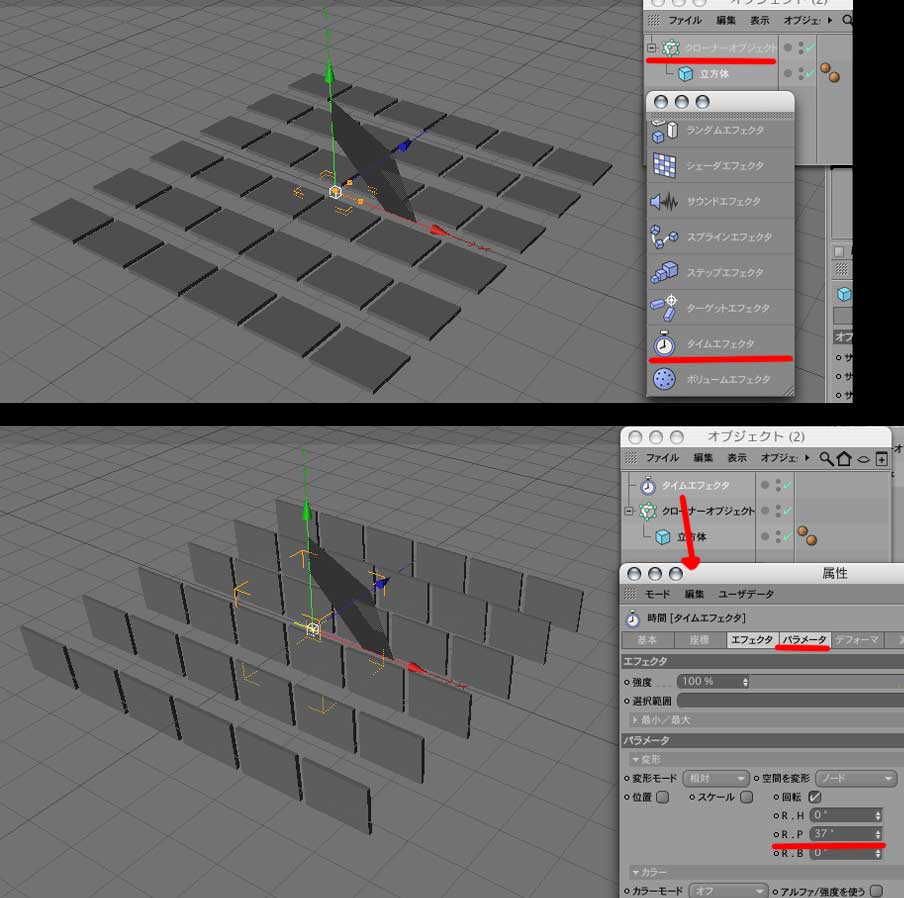The width and height of the screenshot is (904, 898).
Task: Click the home icon in lower Objects panel
Action: 844,458
